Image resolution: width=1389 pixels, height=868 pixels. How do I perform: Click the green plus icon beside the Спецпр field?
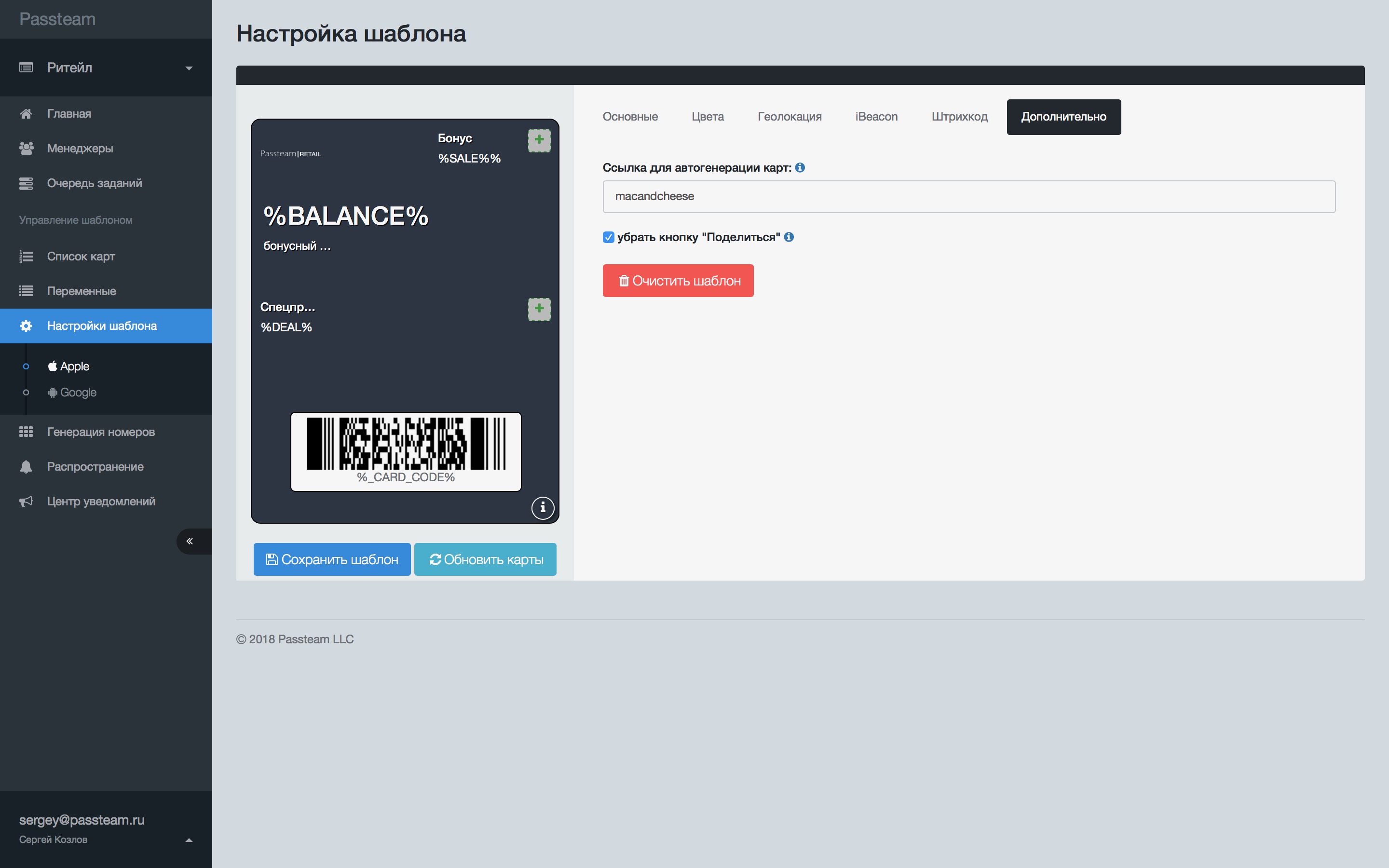539,309
